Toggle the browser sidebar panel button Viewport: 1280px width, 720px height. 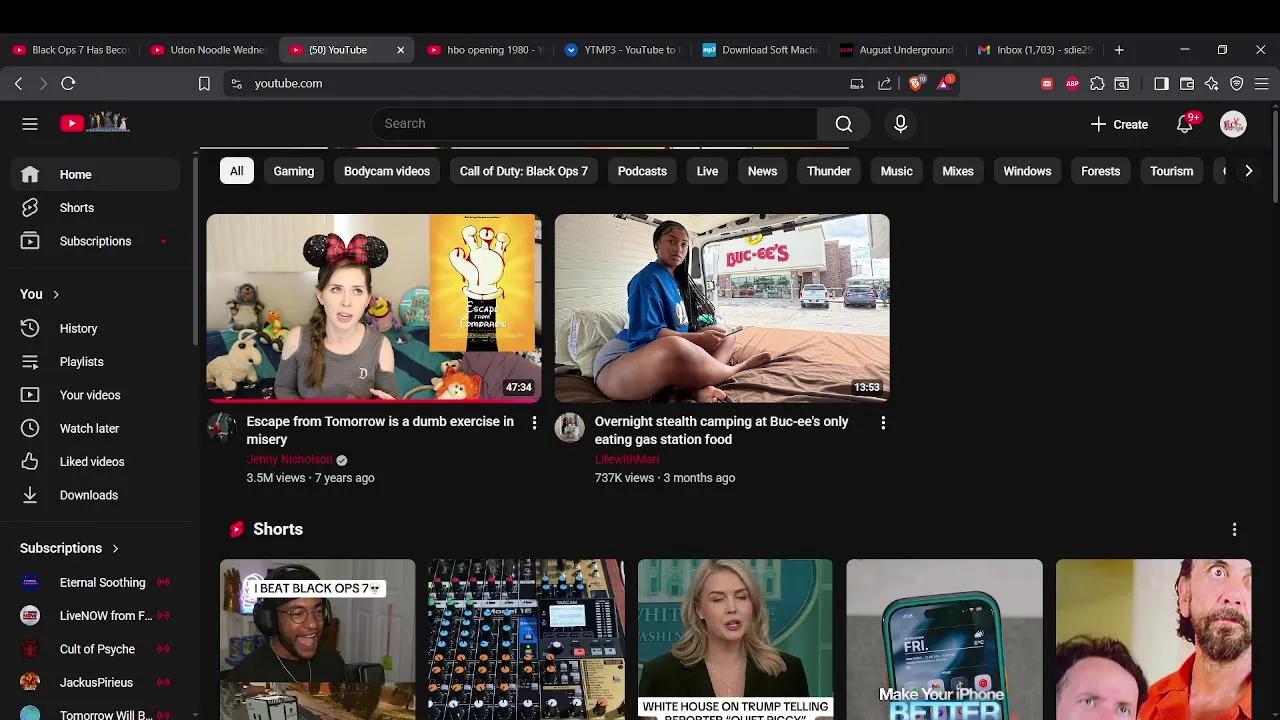[1161, 84]
